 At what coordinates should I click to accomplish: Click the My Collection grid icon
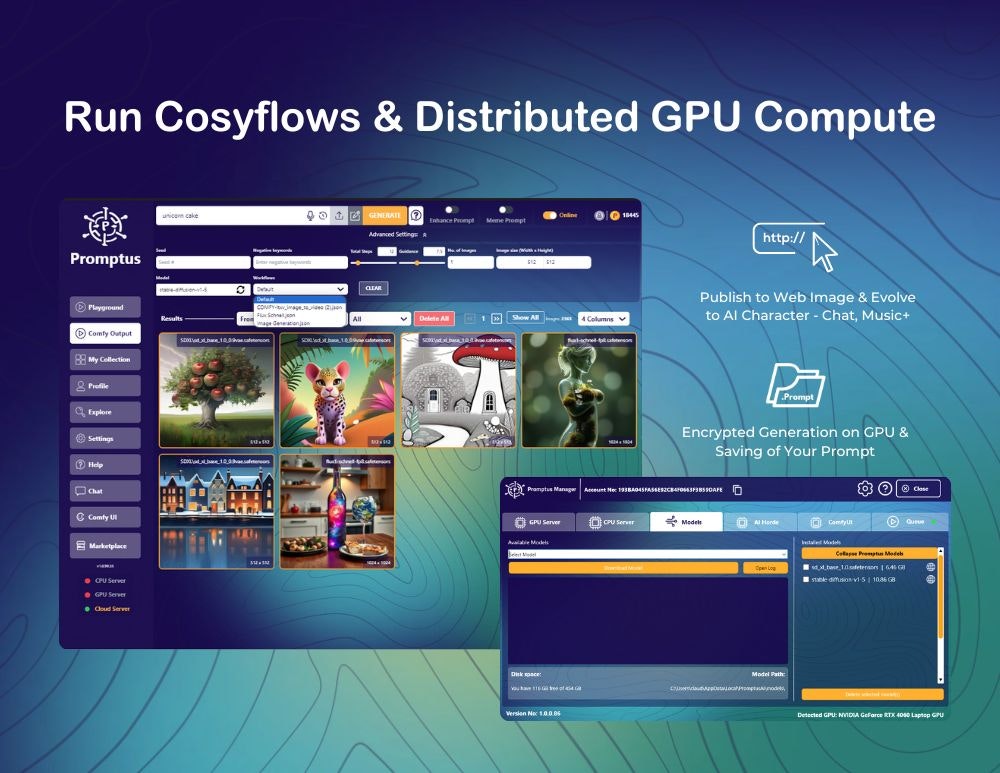click(x=80, y=360)
